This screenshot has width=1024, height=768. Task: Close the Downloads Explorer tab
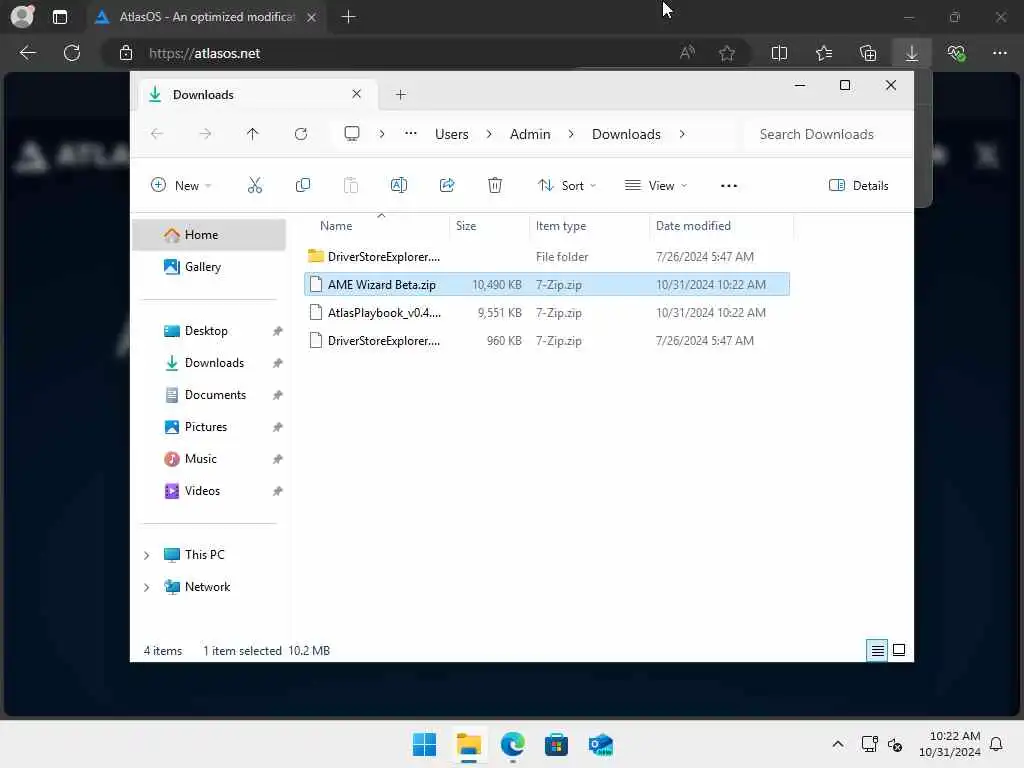pyautogui.click(x=357, y=94)
